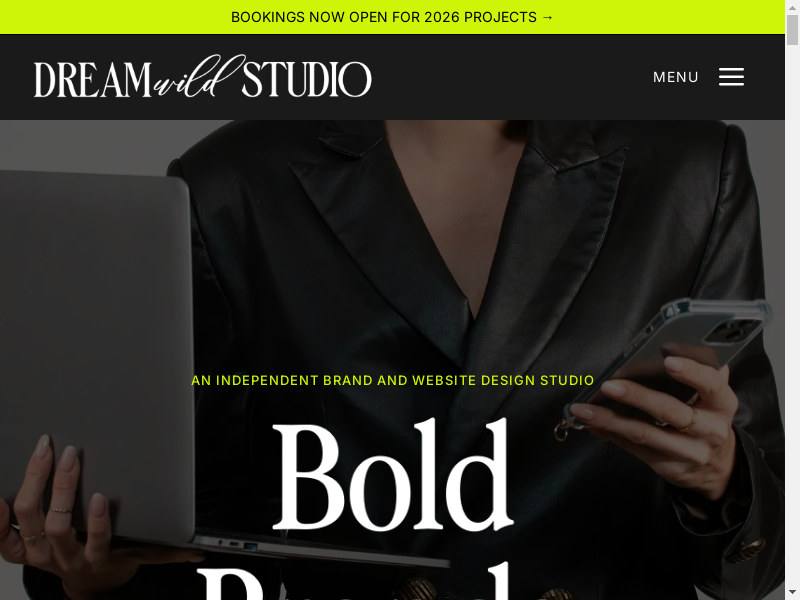The height and width of the screenshot is (600, 800).
Task: Click the arrow in the bookings banner
Action: click(x=547, y=17)
